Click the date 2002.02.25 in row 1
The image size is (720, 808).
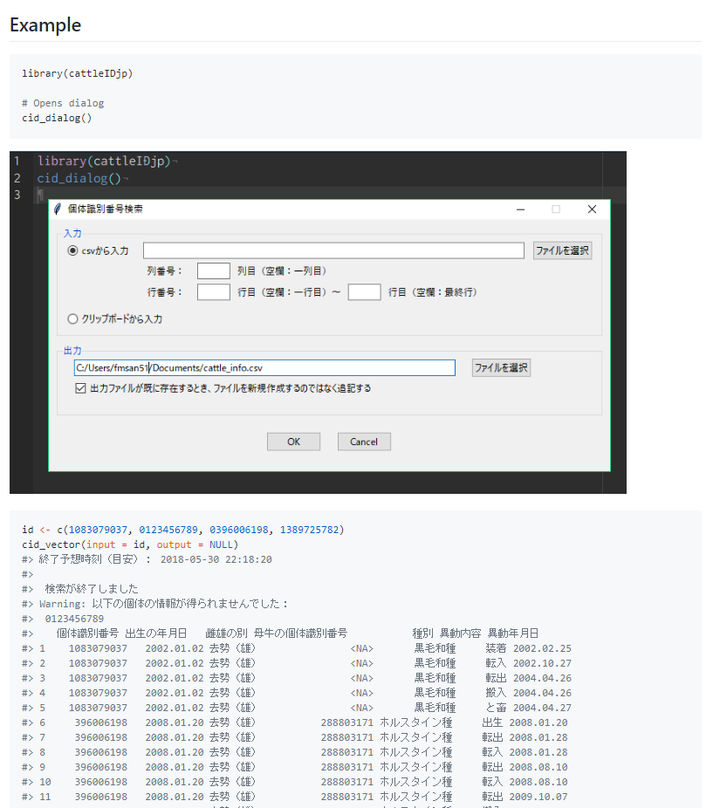click(542, 648)
